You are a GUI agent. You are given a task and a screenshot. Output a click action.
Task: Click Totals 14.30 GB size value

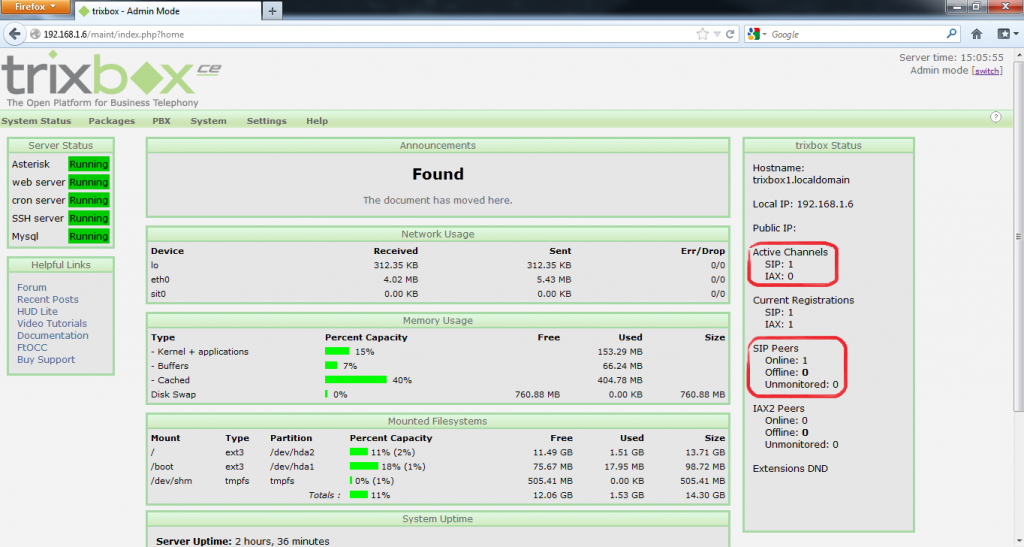coord(705,495)
